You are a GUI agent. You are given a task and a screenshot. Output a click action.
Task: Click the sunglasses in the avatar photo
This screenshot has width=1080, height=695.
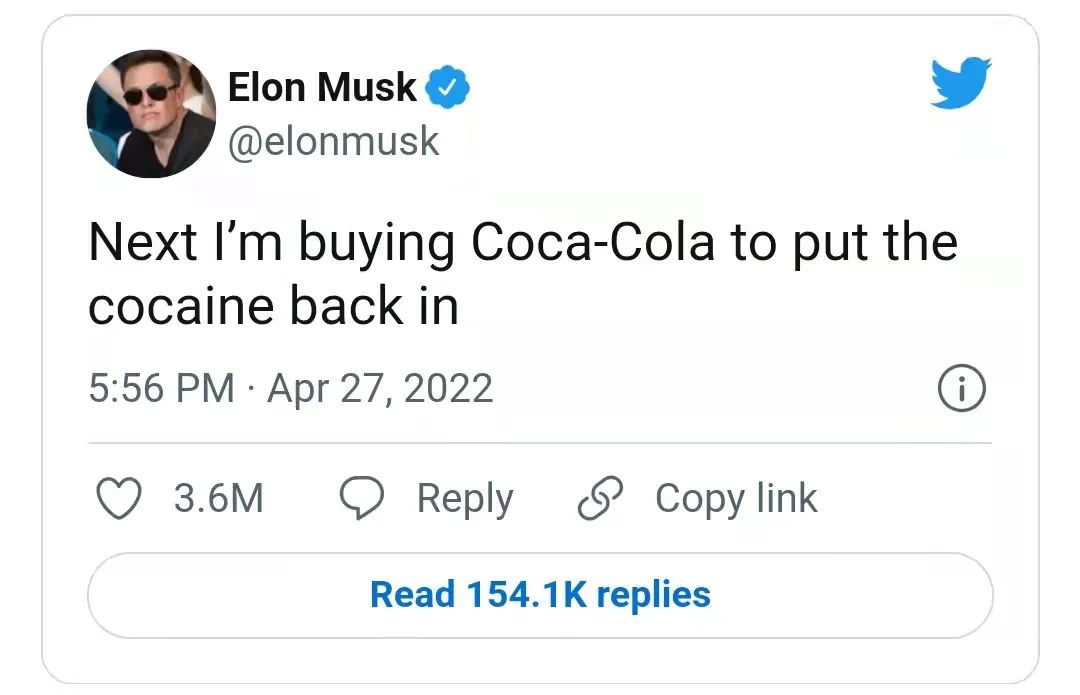pos(149,94)
